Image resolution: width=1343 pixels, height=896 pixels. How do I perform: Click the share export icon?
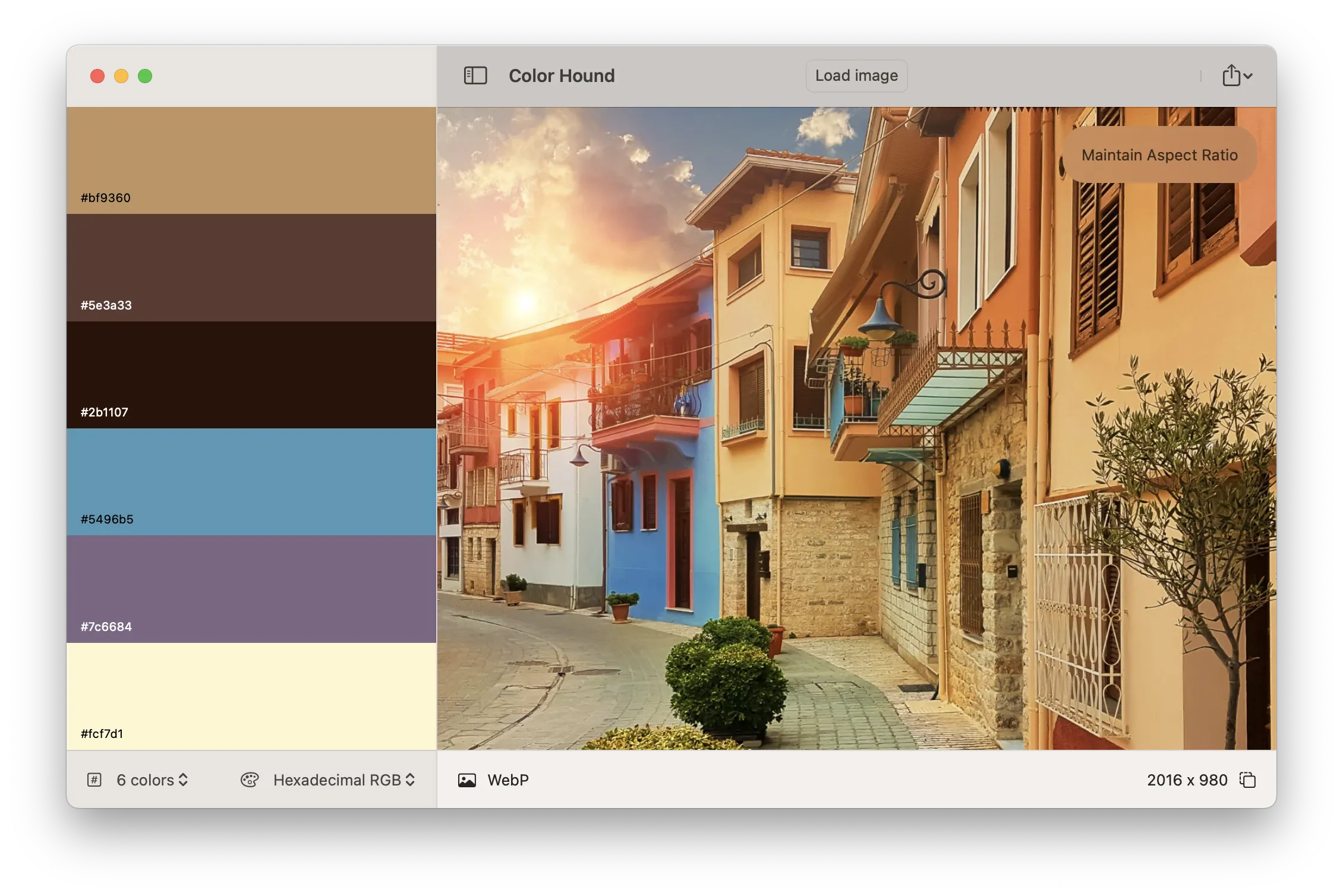tap(1231, 75)
